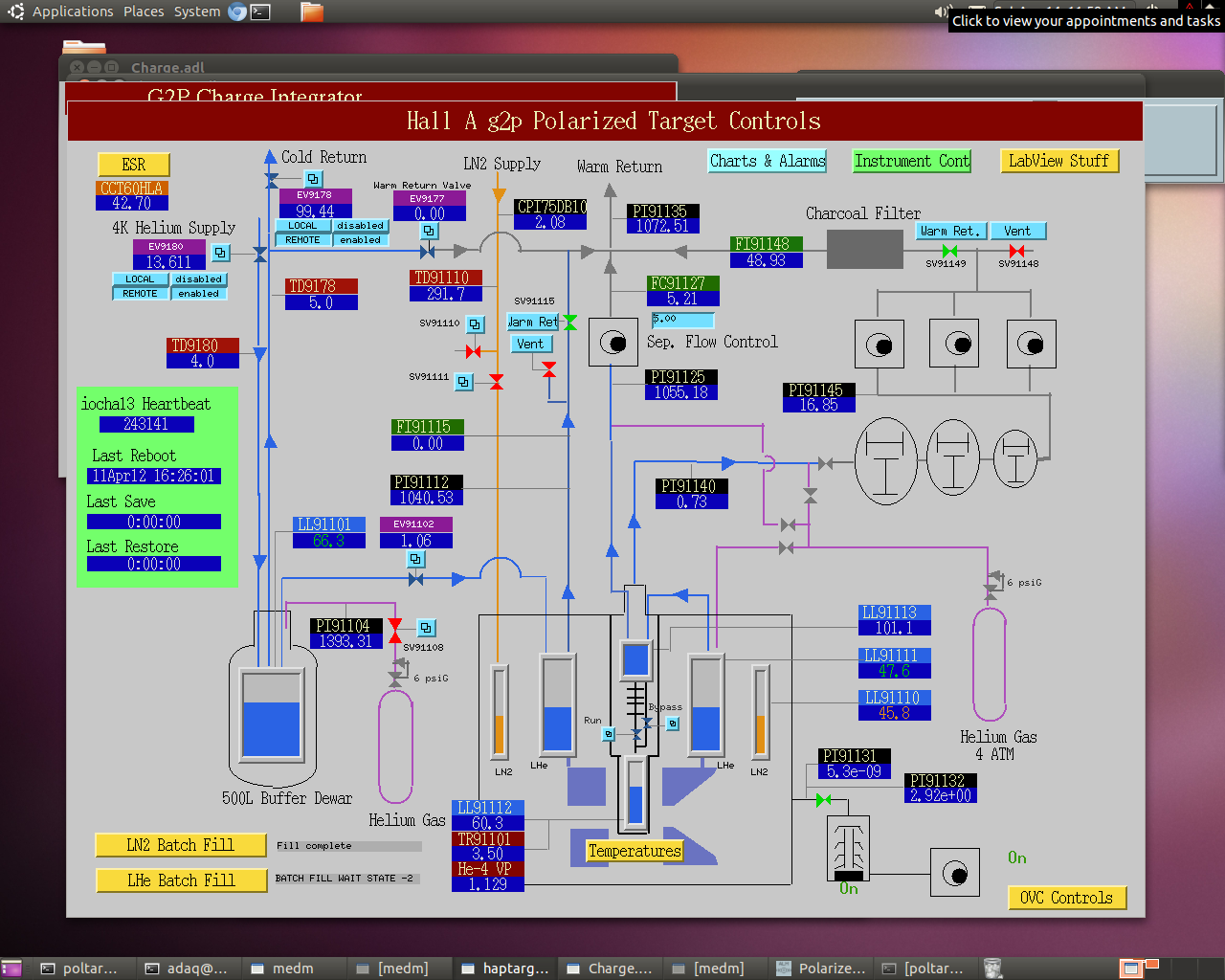Click the diffusion pump symbol above On label
The image size is (1225, 980).
click(x=848, y=848)
